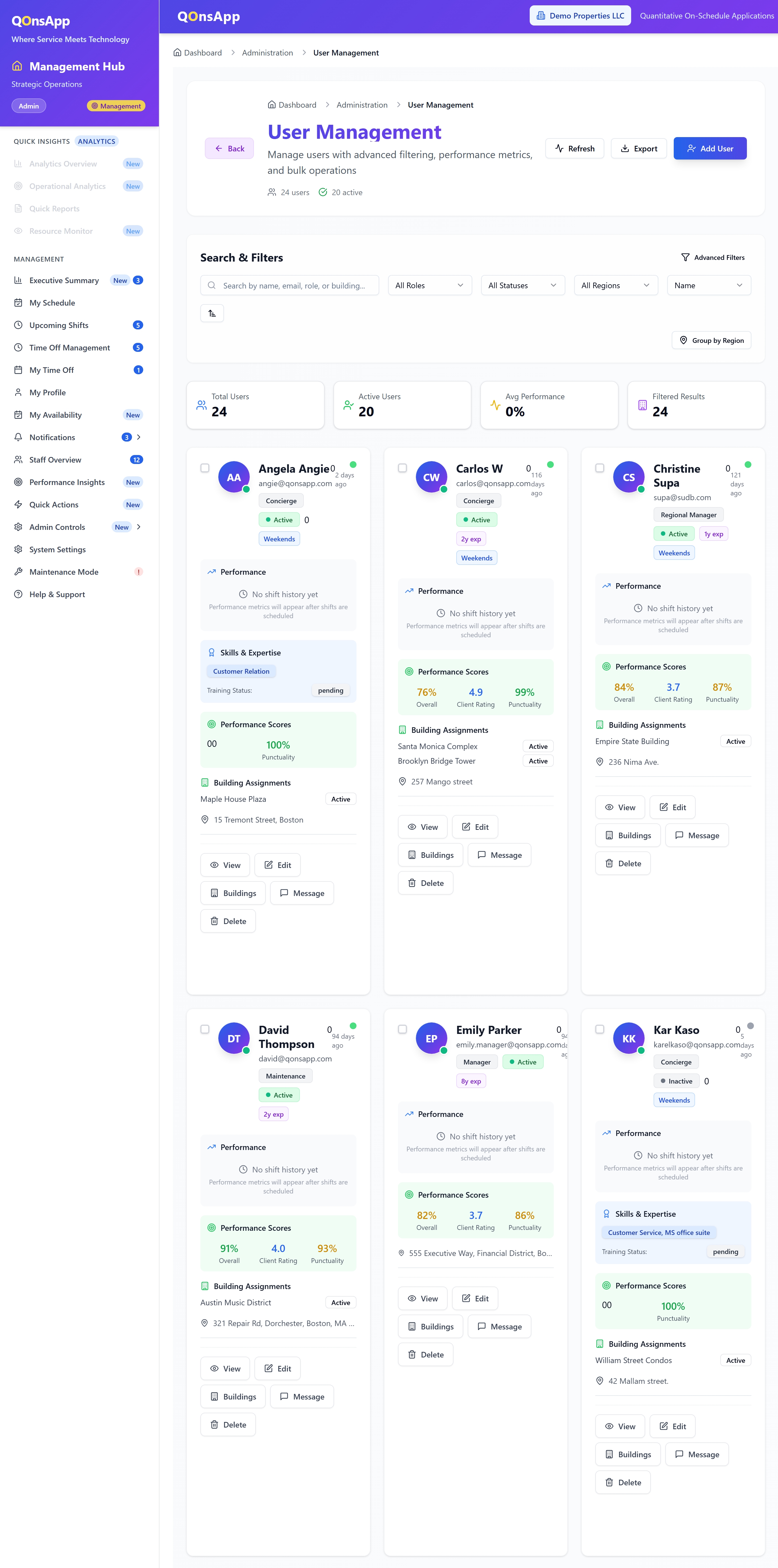Click the Advanced Filters funnel icon

click(x=685, y=257)
